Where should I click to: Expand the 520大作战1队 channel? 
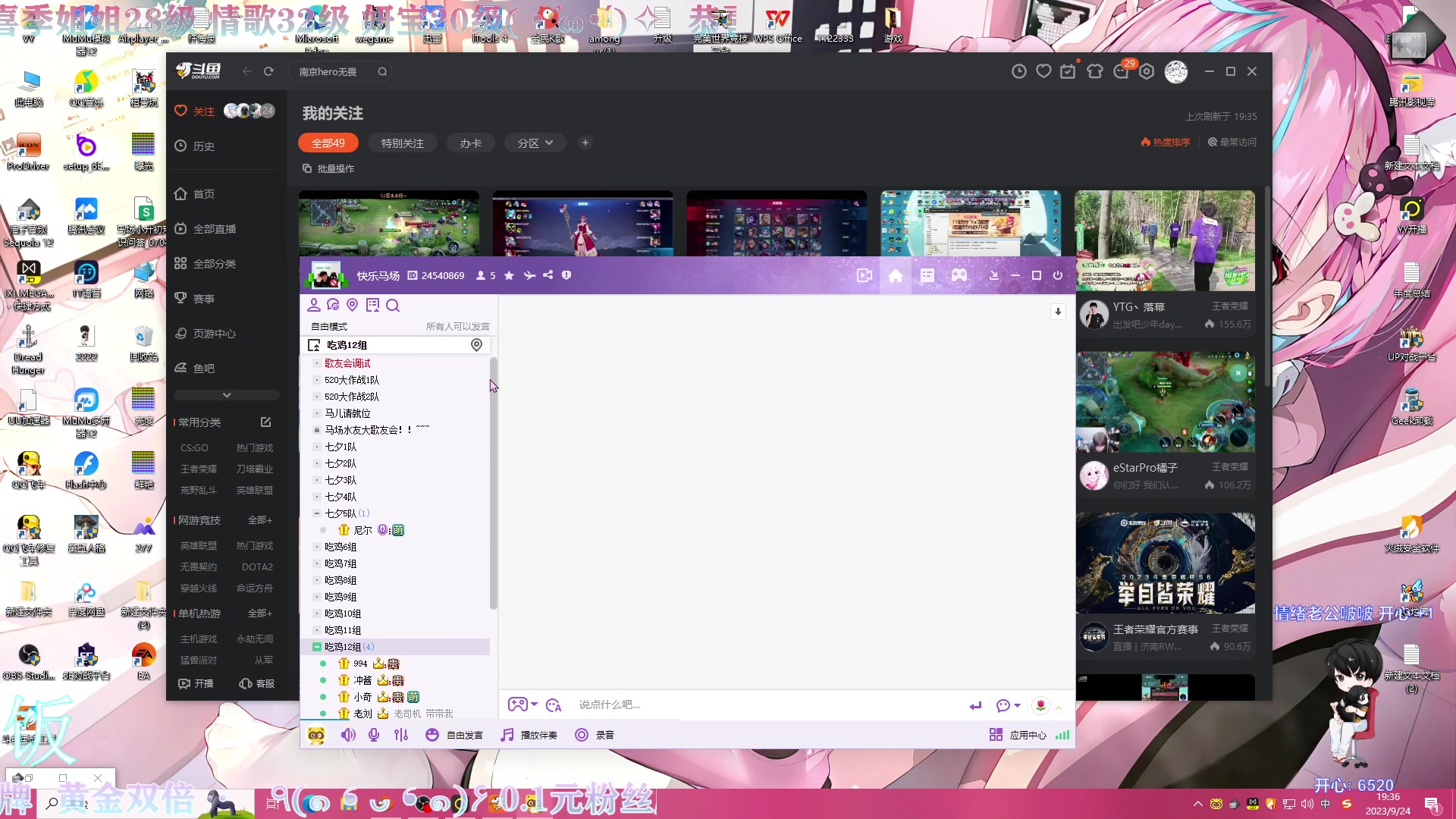coord(317,380)
